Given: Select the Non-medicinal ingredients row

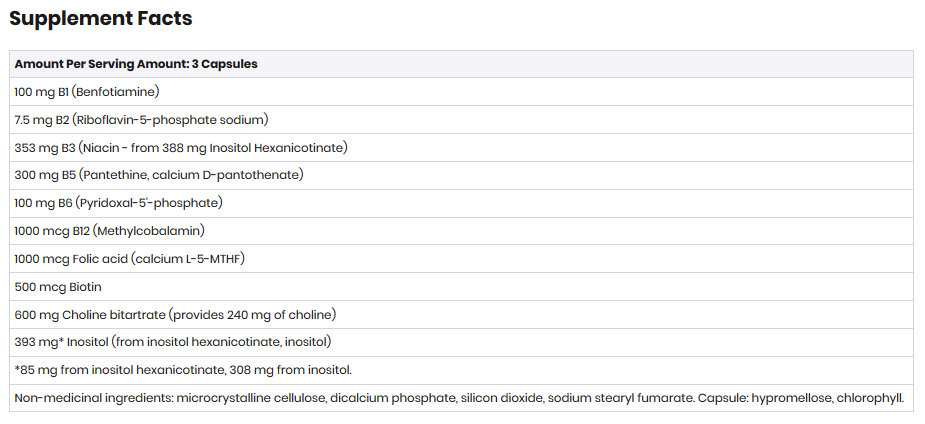Looking at the screenshot, I should click(459, 398).
